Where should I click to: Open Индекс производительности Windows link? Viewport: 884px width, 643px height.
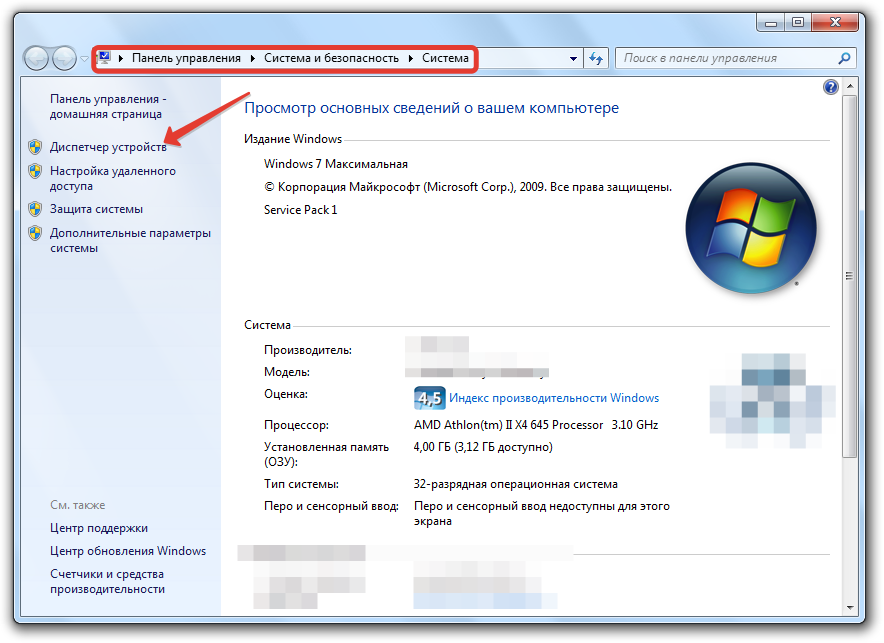554,398
